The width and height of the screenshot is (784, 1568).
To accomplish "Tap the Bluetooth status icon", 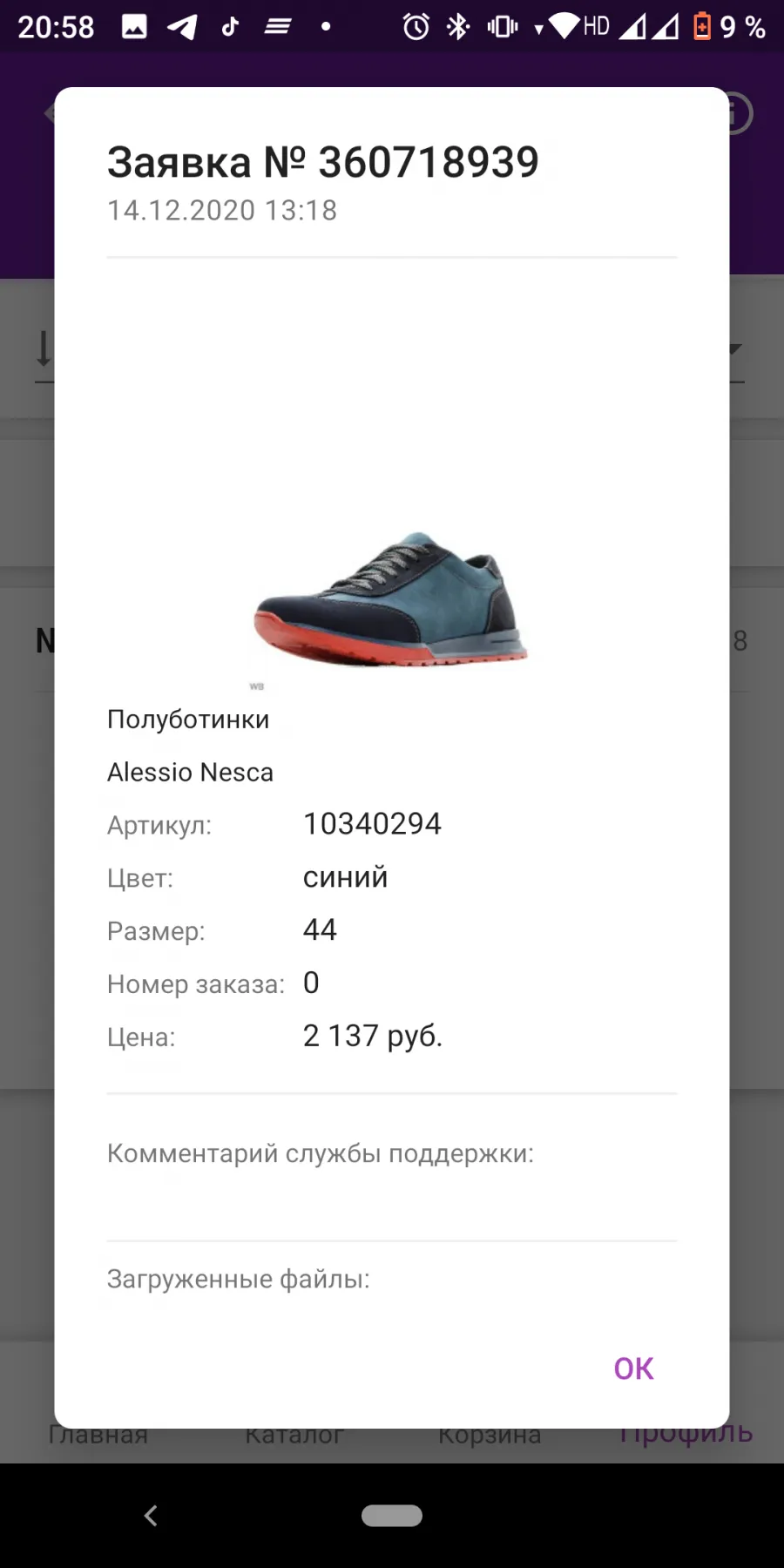I will click(x=458, y=27).
